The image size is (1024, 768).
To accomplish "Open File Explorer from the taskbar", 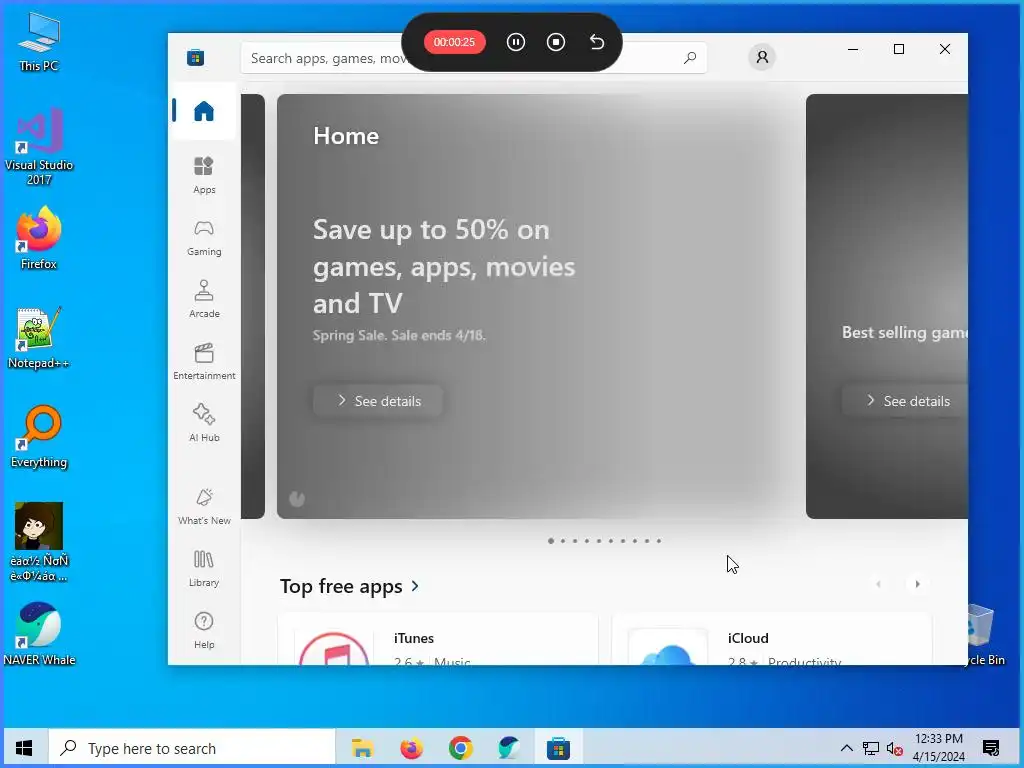I will coord(362,748).
